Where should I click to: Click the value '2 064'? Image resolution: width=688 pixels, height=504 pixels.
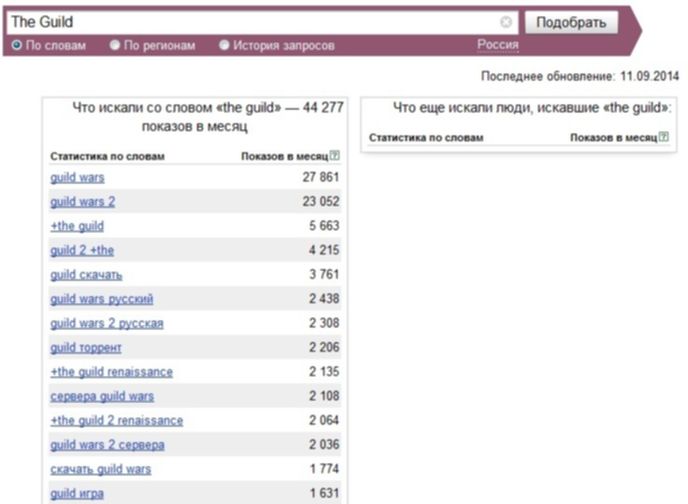pos(324,420)
